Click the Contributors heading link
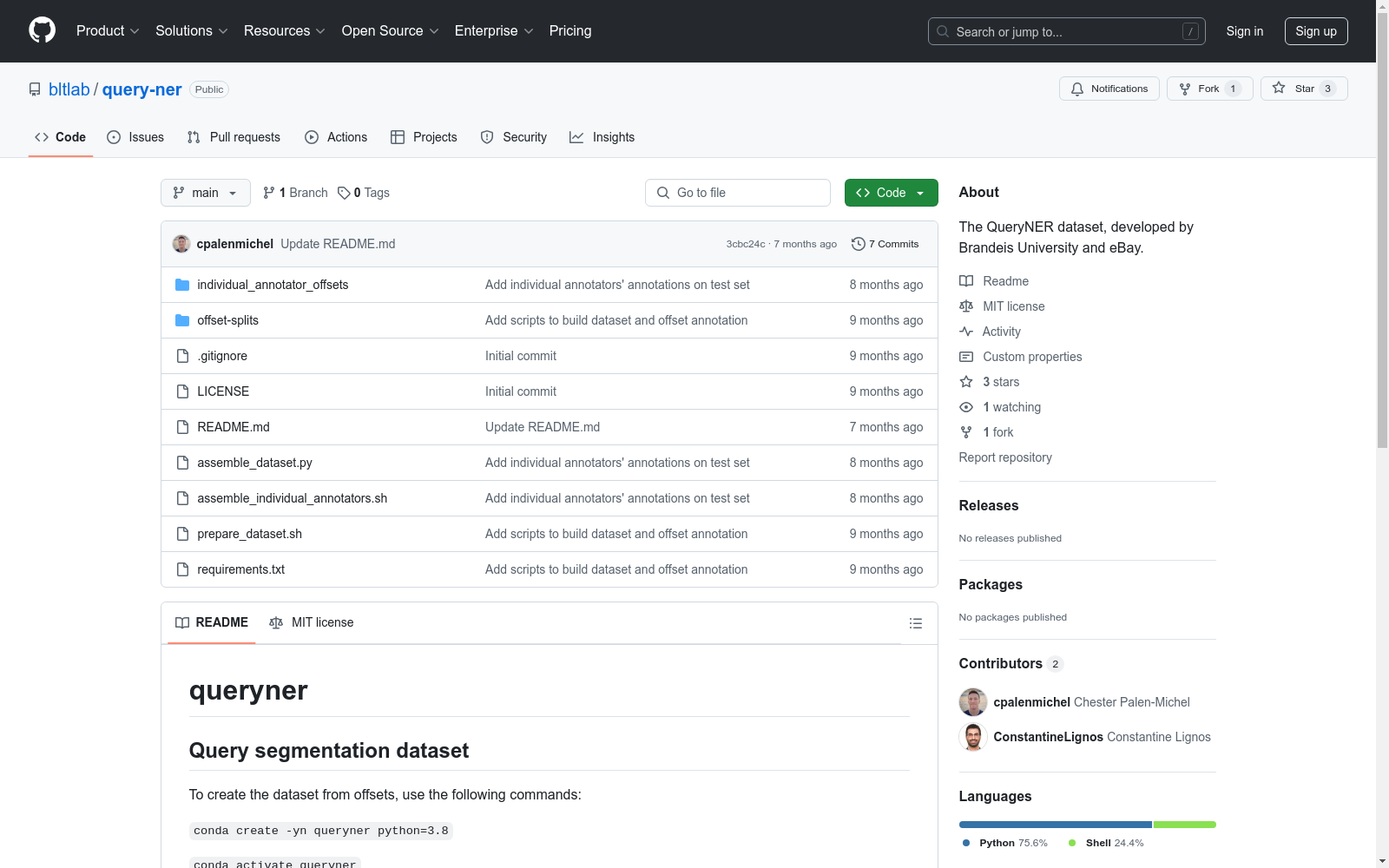This screenshot has height=868, width=1389. [x=1001, y=663]
